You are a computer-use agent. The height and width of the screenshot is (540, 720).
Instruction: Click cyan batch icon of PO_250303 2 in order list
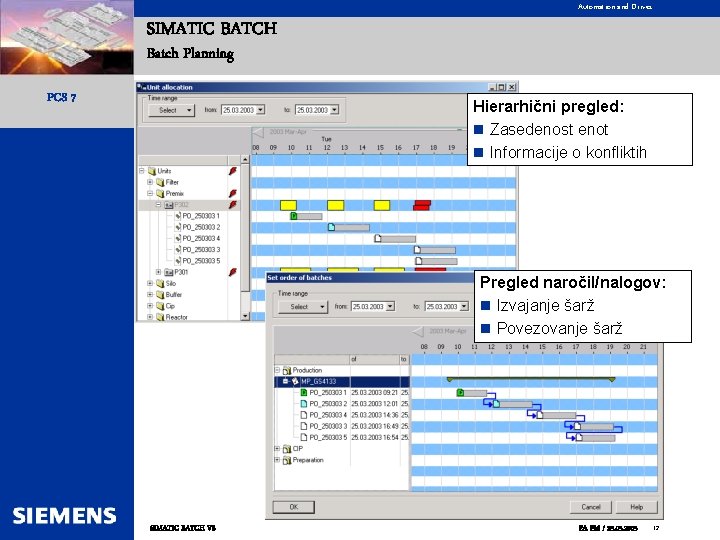pos(304,404)
